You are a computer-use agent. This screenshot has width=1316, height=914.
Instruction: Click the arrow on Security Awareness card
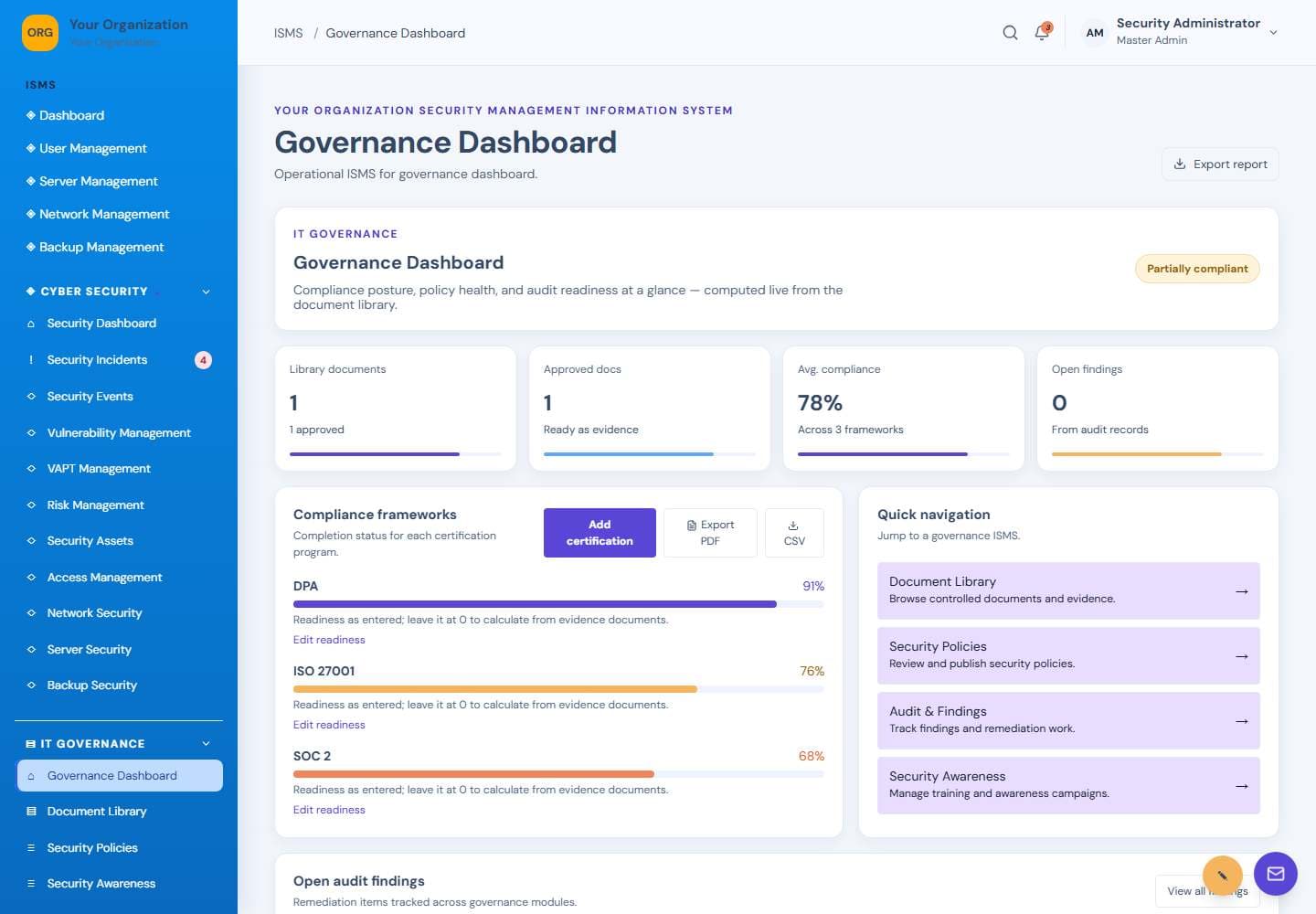(x=1241, y=786)
